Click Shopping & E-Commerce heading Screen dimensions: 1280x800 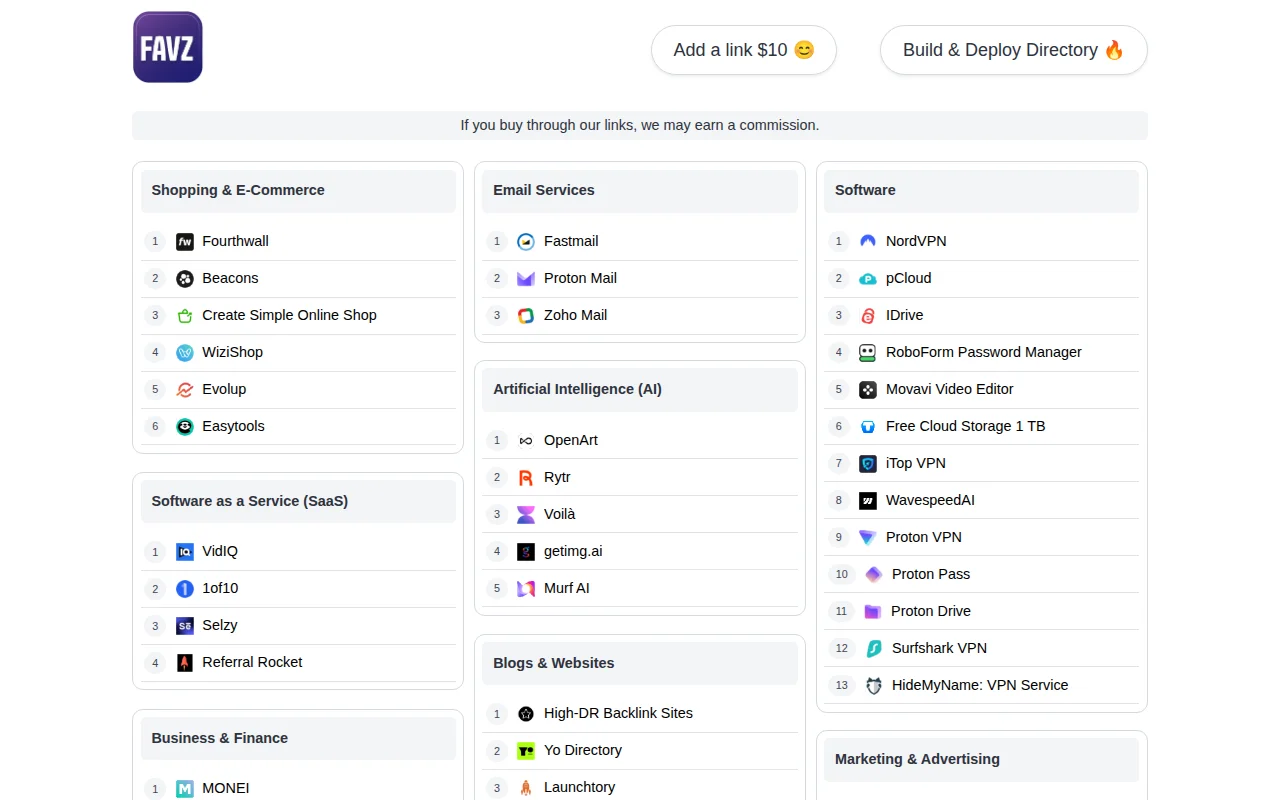click(x=238, y=190)
